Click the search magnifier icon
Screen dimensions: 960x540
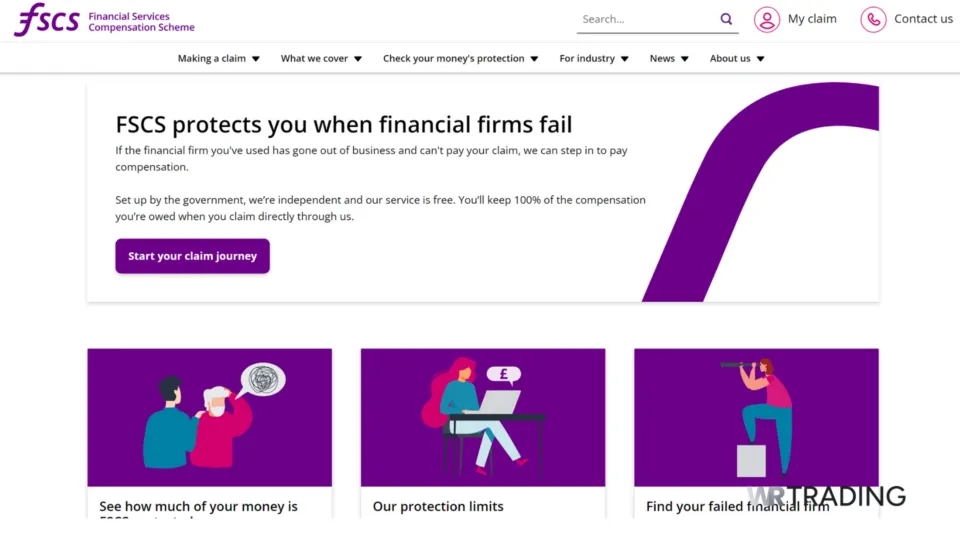point(726,19)
